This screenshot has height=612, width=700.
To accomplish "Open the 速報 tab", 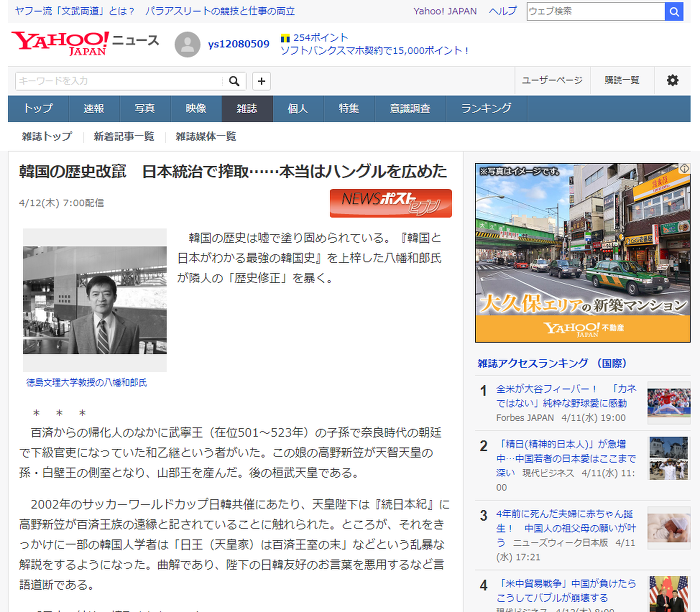I will (94, 108).
